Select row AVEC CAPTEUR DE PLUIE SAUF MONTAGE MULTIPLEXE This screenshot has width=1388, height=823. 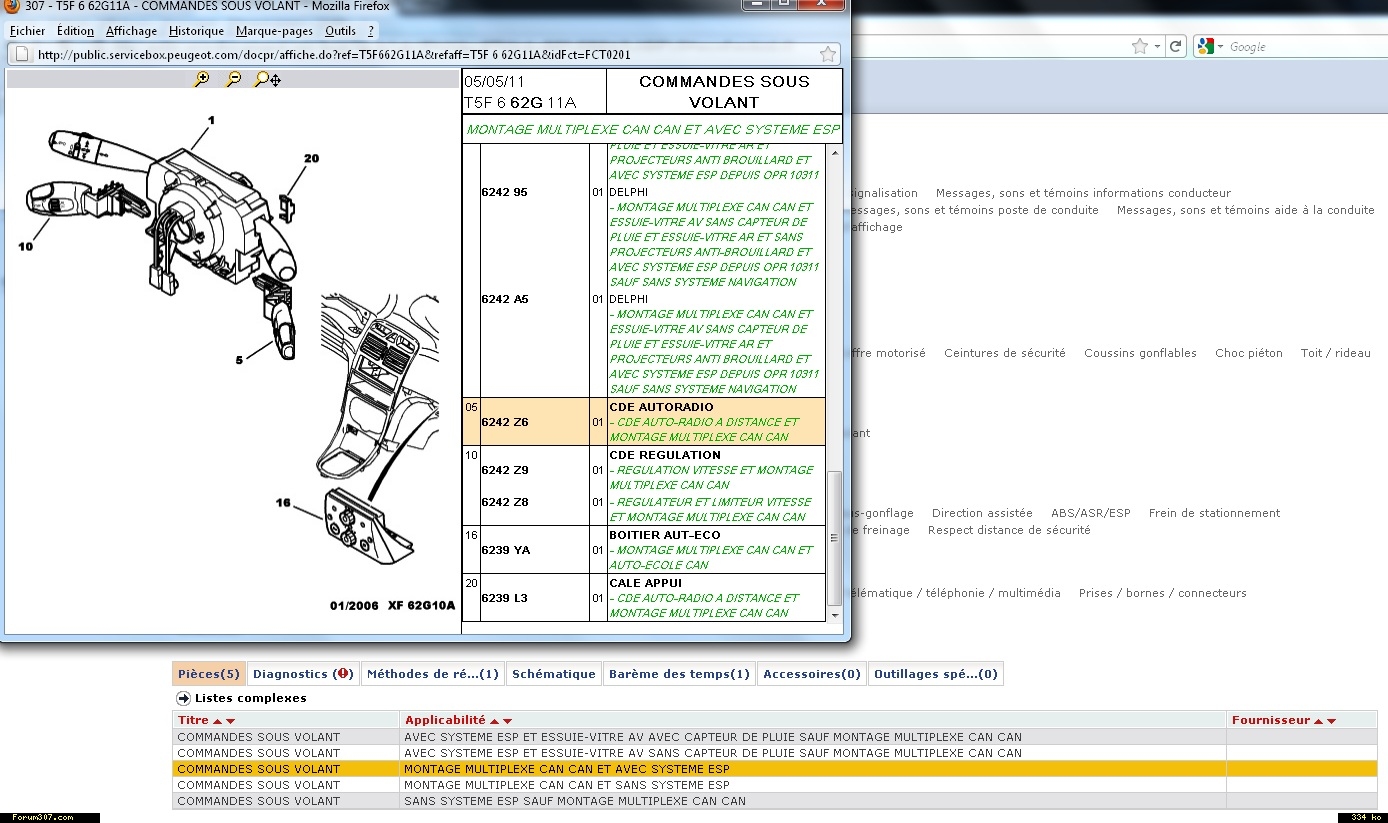(775, 737)
